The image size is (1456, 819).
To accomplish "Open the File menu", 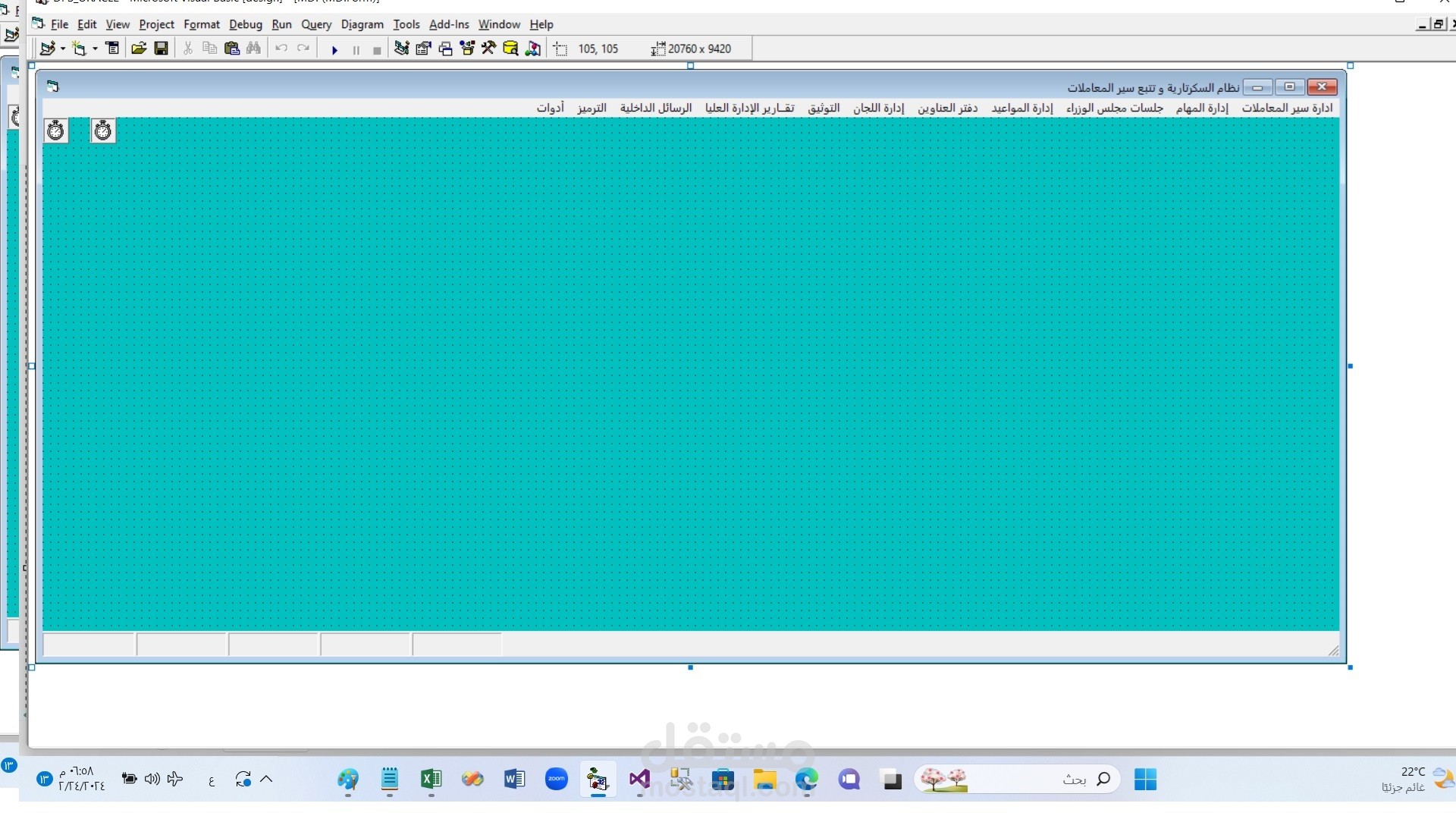I will pyautogui.click(x=59, y=24).
